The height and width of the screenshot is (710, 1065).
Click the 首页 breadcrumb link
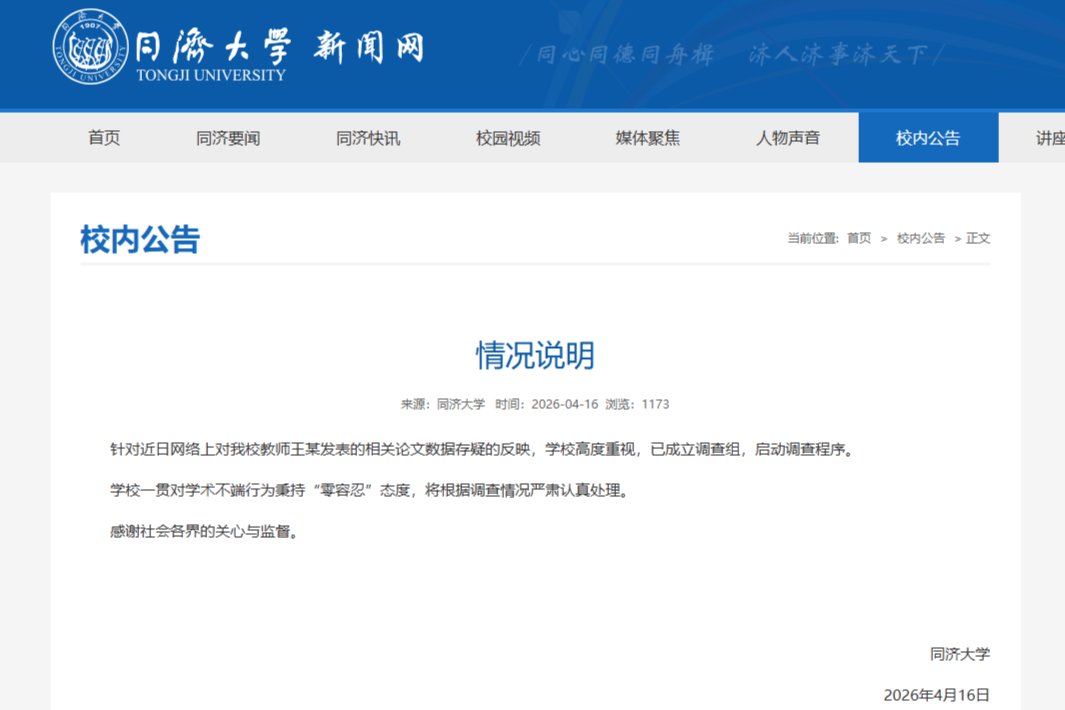click(859, 238)
